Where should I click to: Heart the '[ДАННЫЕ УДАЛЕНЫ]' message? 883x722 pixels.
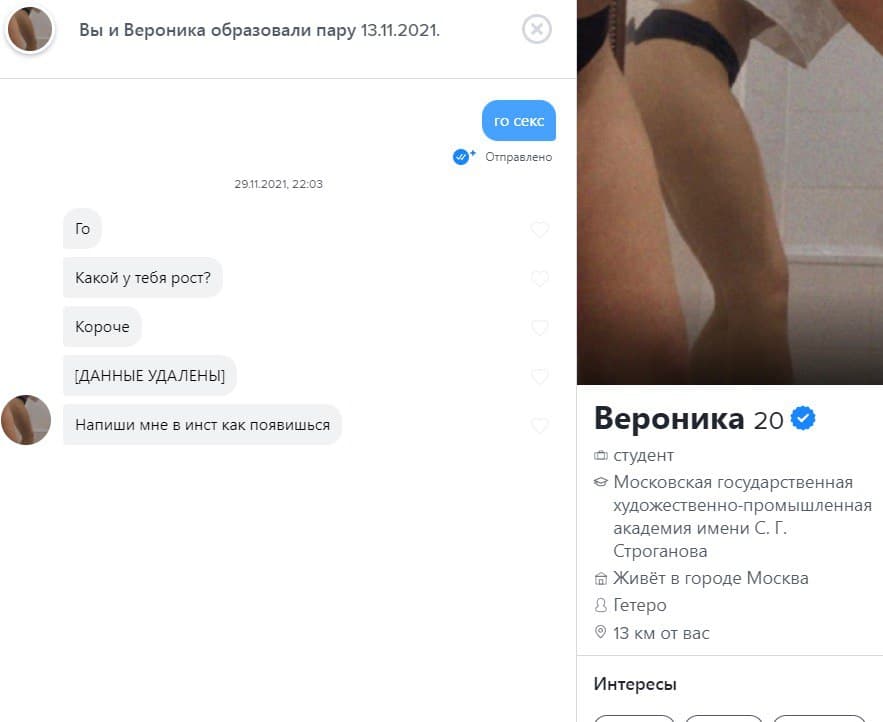pos(539,376)
